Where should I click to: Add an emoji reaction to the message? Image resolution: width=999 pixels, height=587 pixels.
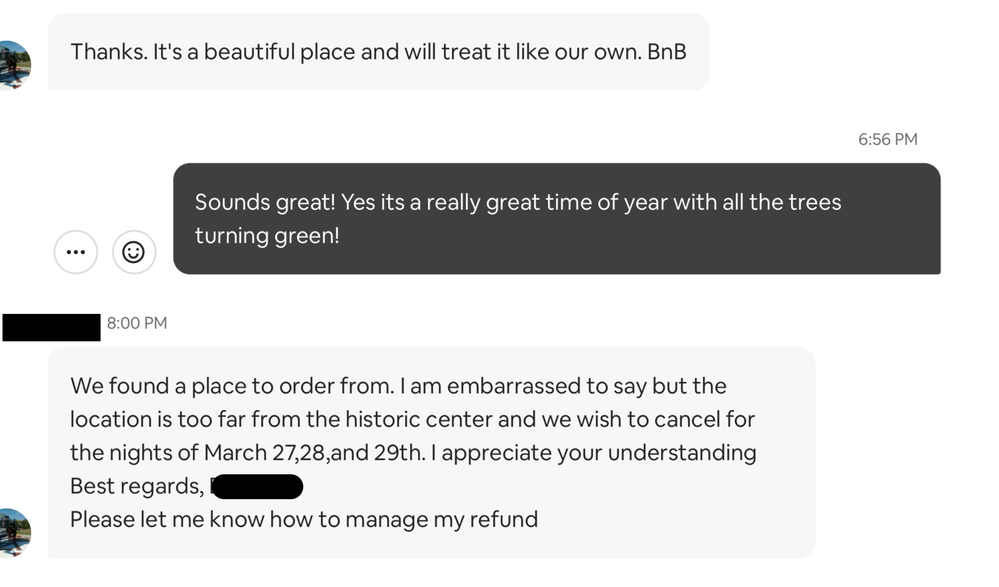133,252
